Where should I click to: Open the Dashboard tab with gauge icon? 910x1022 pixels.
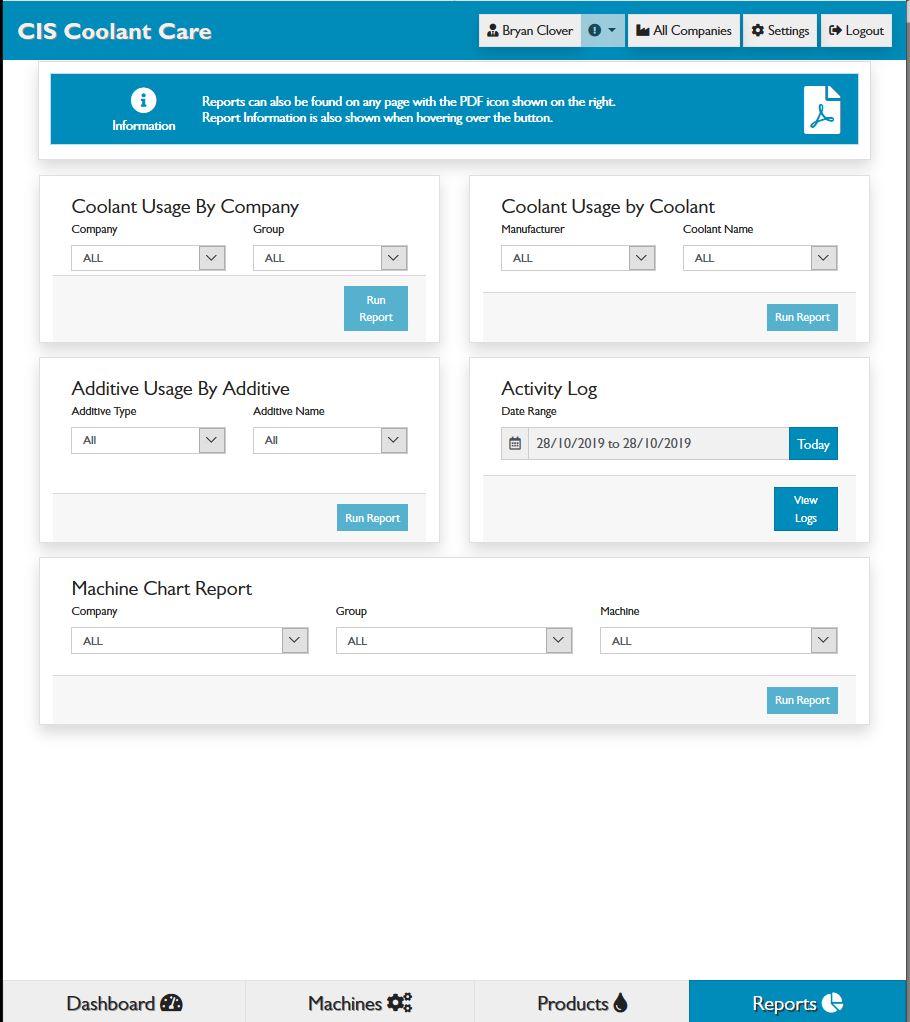[124, 1003]
